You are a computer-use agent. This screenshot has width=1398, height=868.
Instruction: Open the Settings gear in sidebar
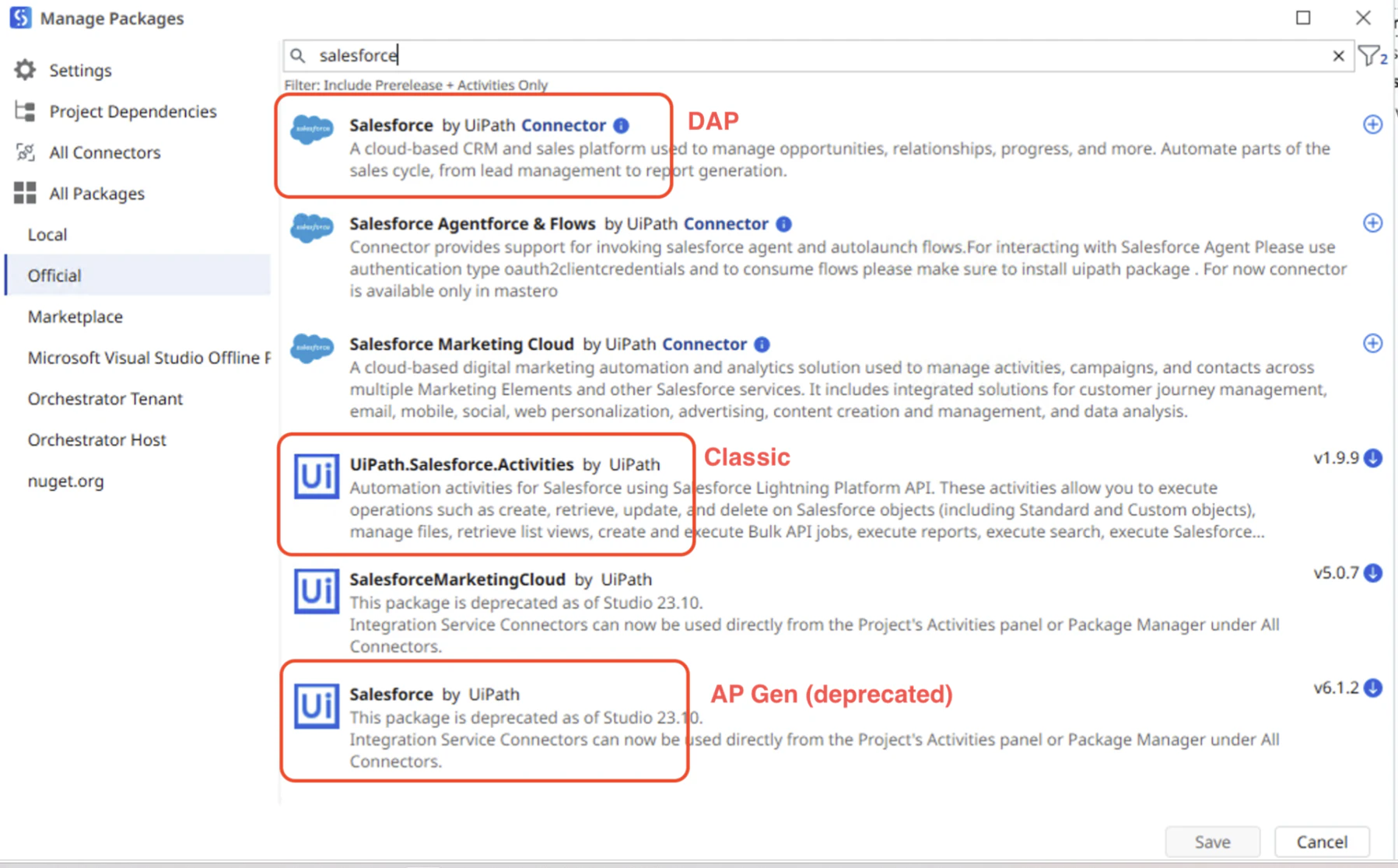click(x=25, y=70)
